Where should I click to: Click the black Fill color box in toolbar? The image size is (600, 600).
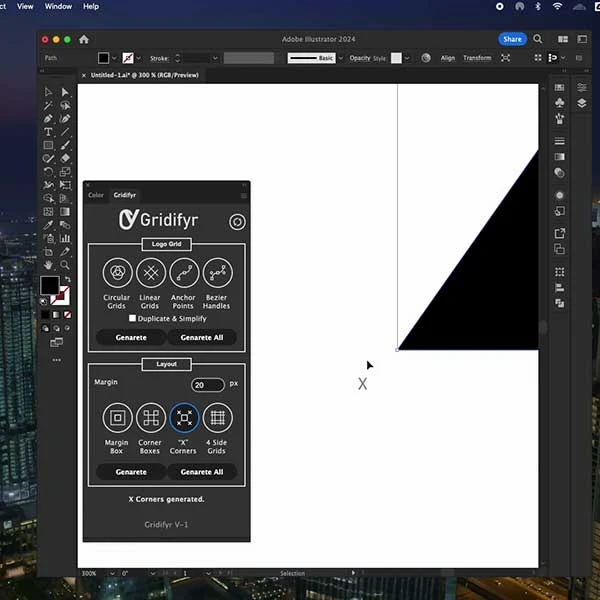(x=50, y=285)
